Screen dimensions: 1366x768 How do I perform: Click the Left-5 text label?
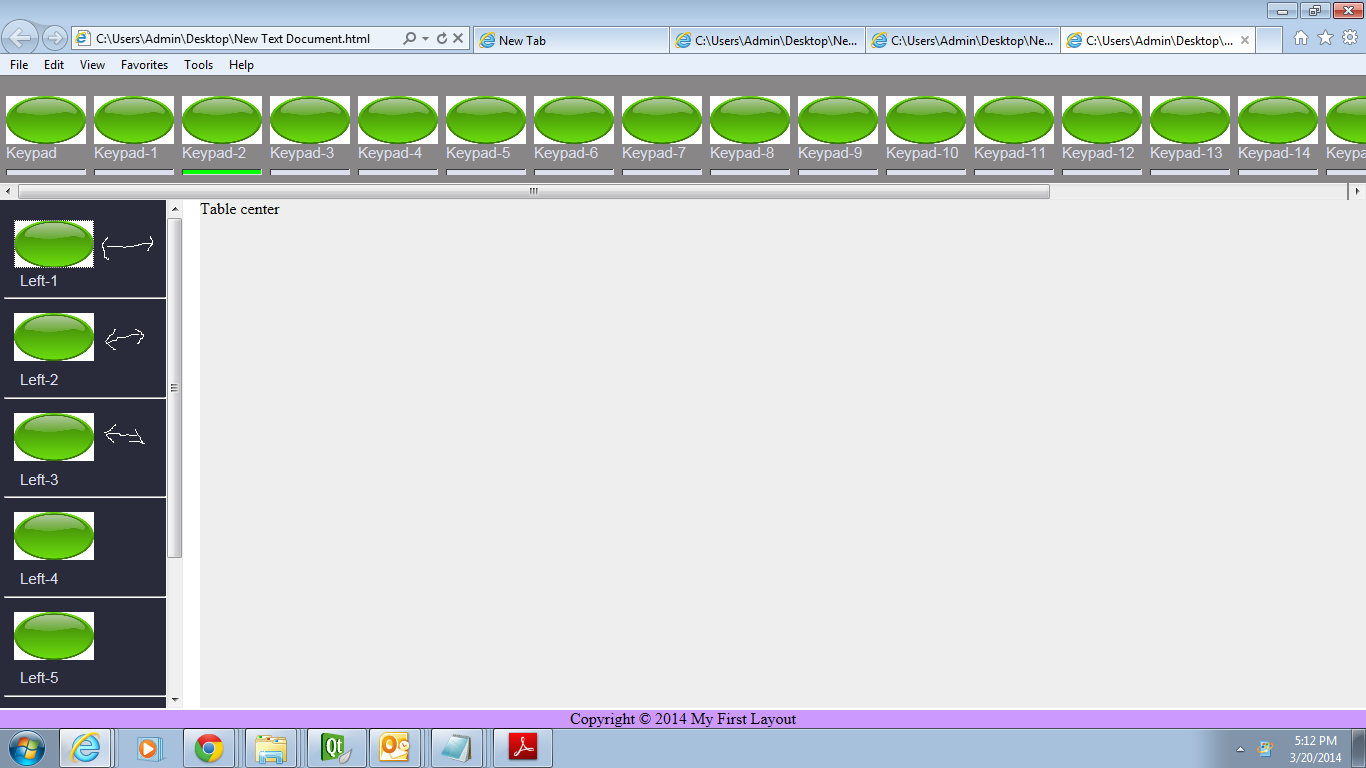[39, 678]
